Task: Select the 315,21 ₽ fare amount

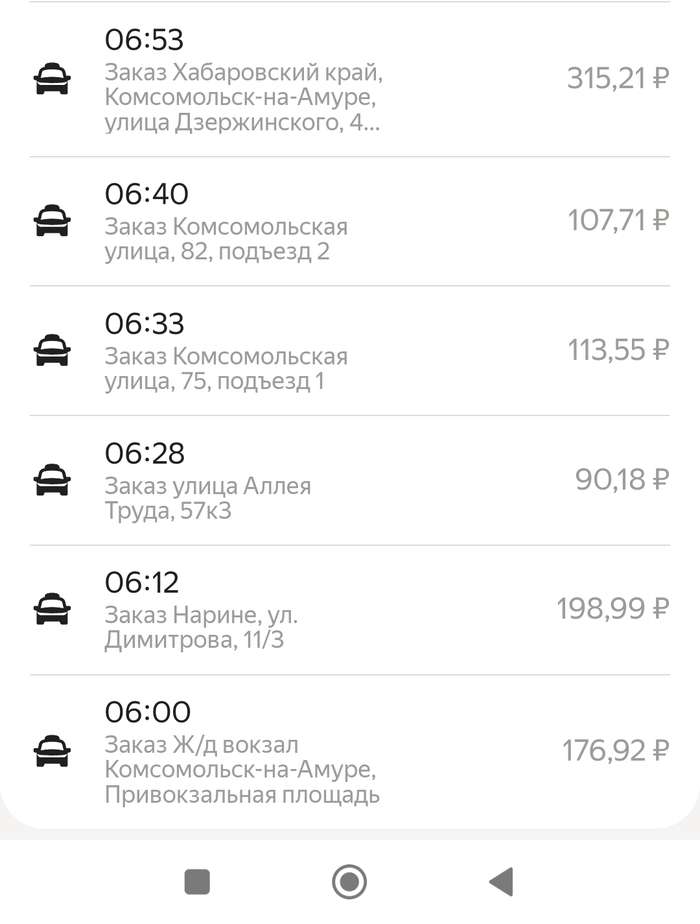Action: pos(617,79)
